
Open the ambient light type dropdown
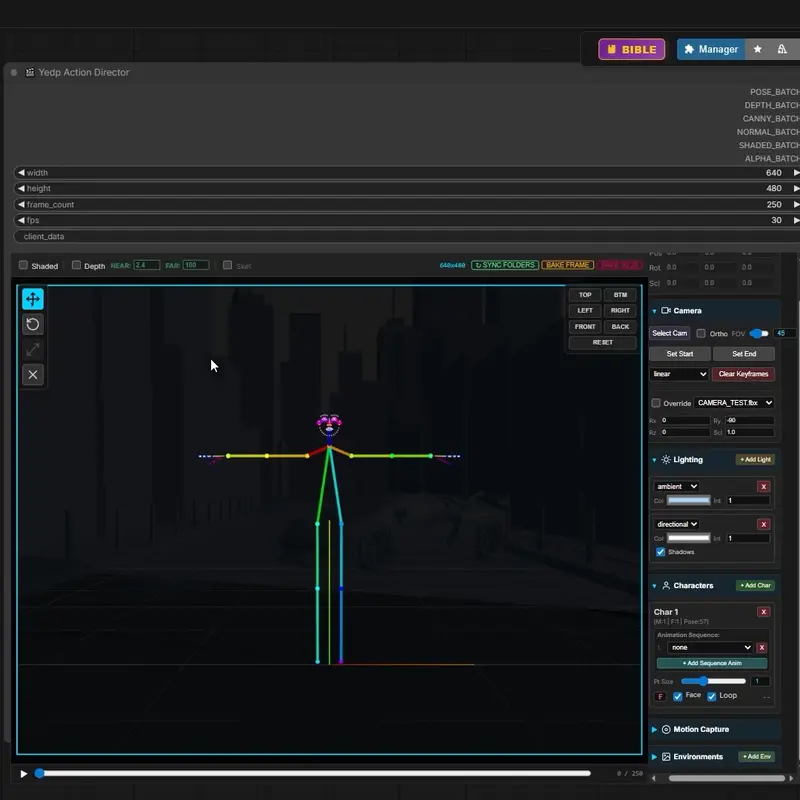pyautogui.click(x=677, y=487)
